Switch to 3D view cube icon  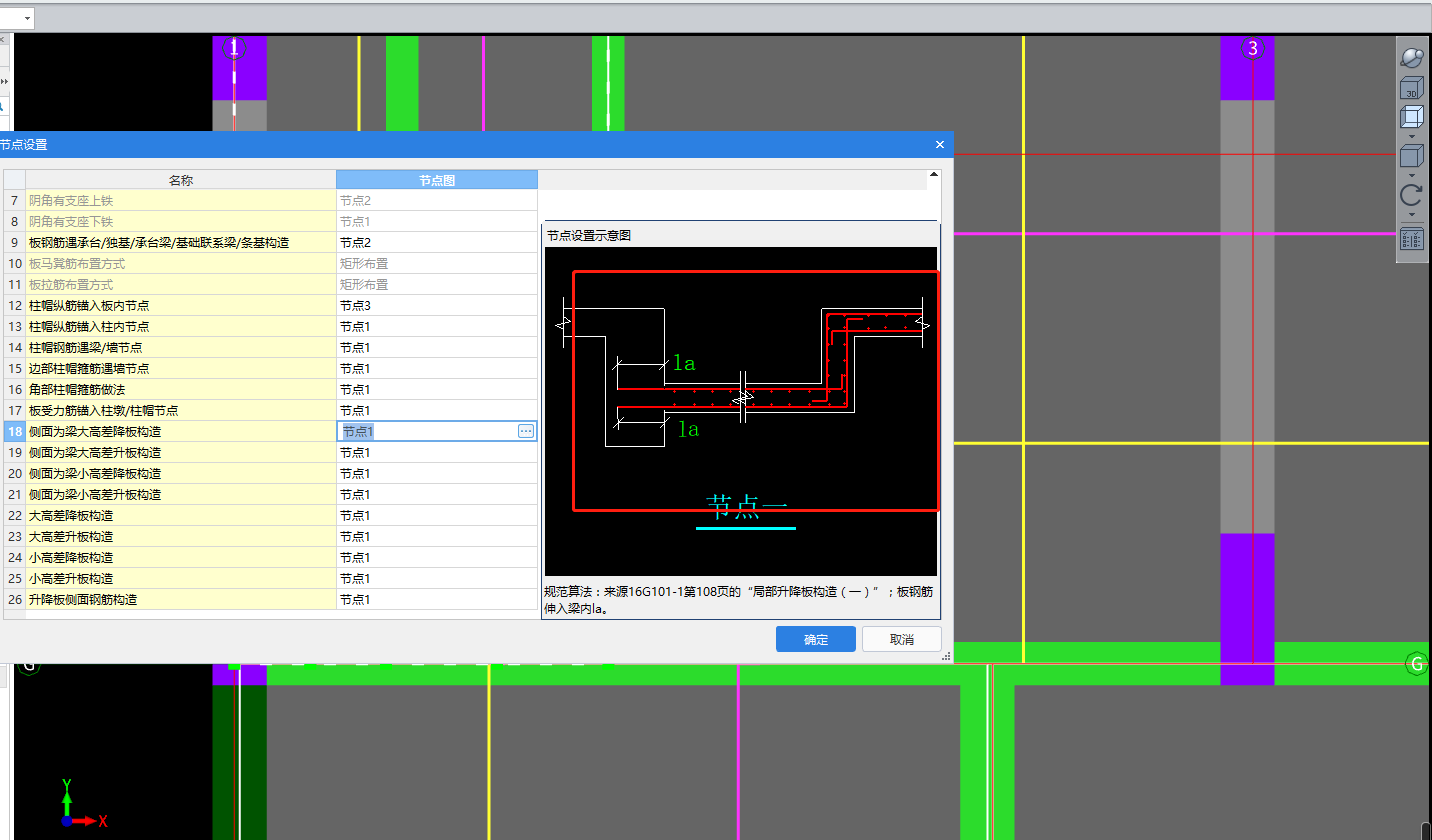pyautogui.click(x=1411, y=87)
